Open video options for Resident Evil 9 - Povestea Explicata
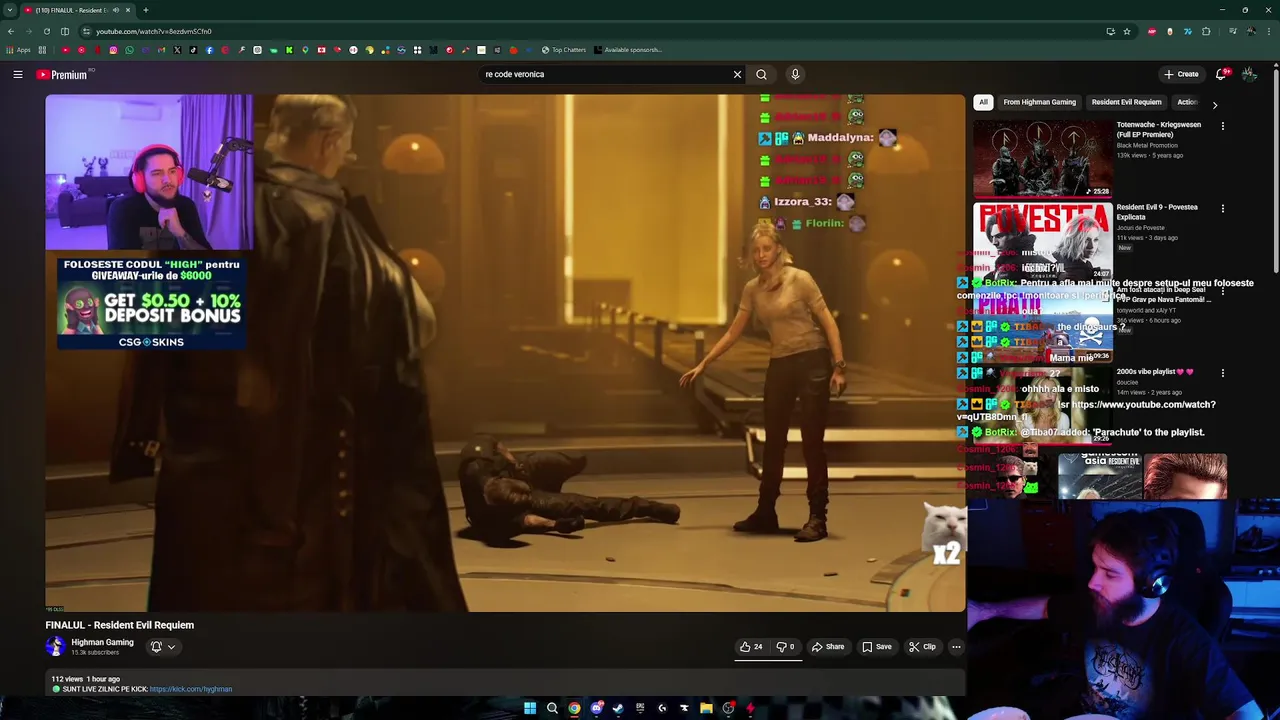The width and height of the screenshot is (1280, 720). pyautogui.click(x=1222, y=208)
